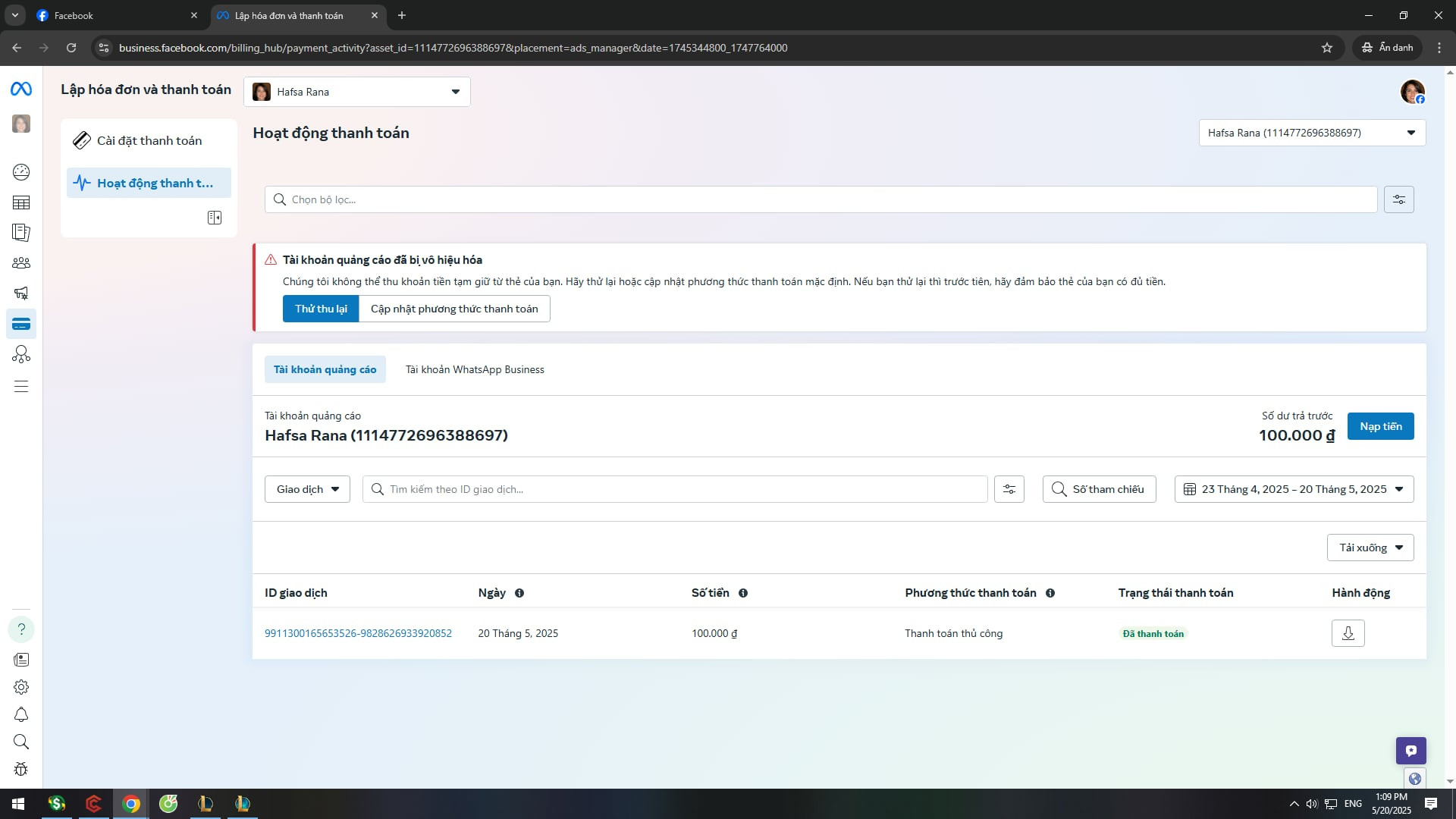Open the help question mark icon
This screenshot has height=819, width=1456.
pos(21,629)
